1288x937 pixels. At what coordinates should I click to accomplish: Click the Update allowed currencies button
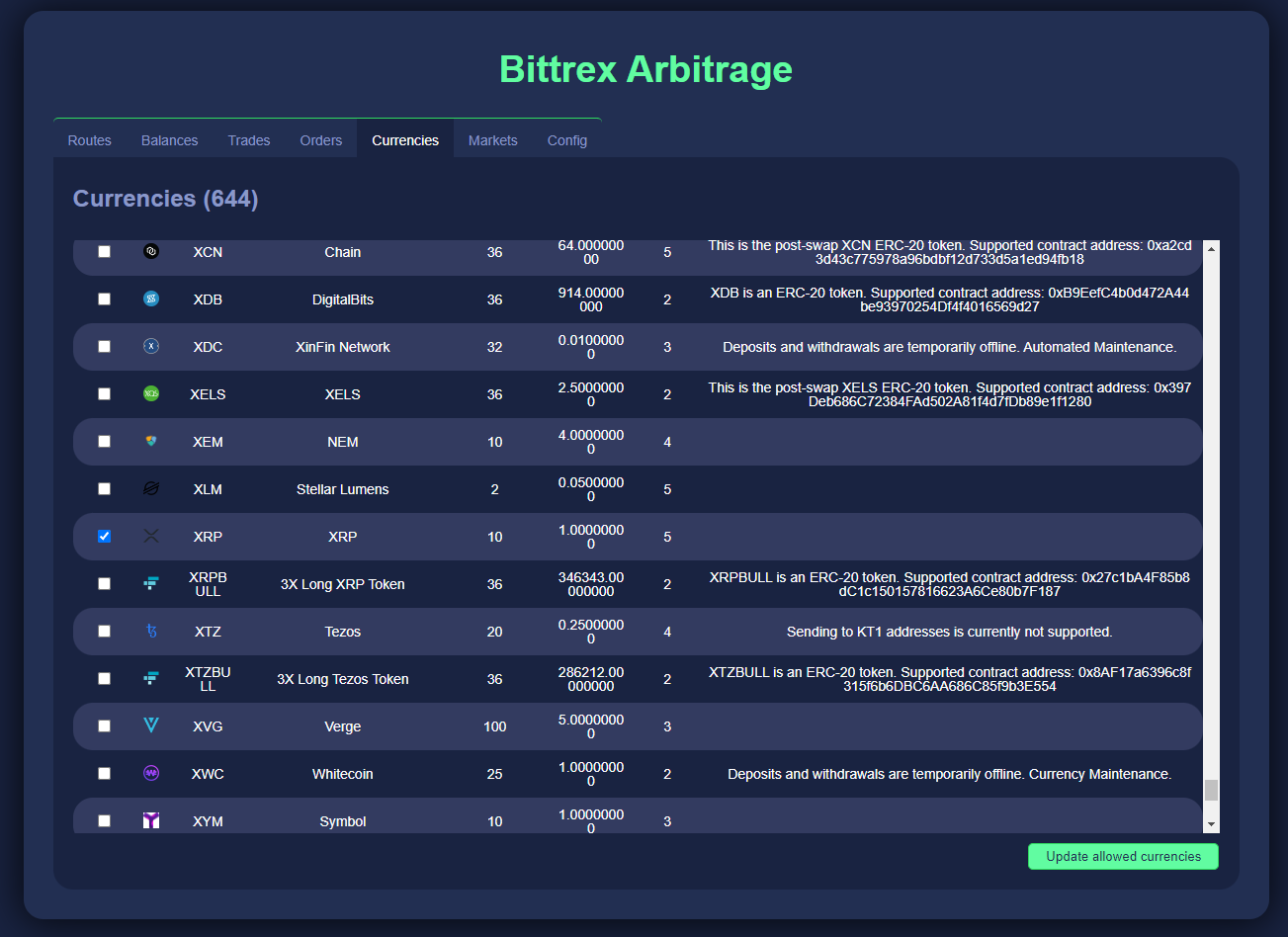tap(1123, 857)
